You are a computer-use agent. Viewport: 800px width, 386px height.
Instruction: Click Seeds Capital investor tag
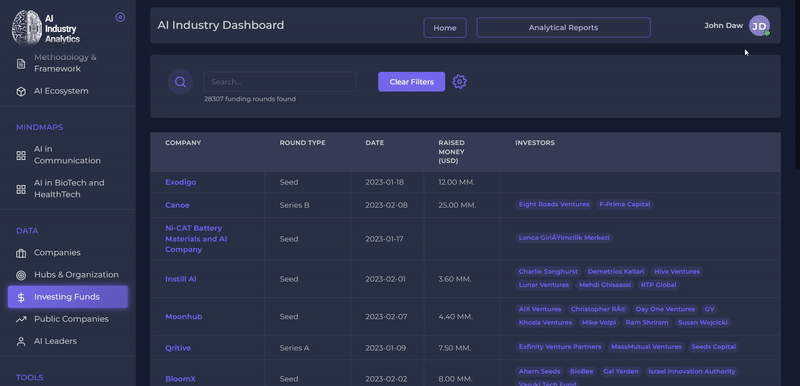tap(713, 347)
